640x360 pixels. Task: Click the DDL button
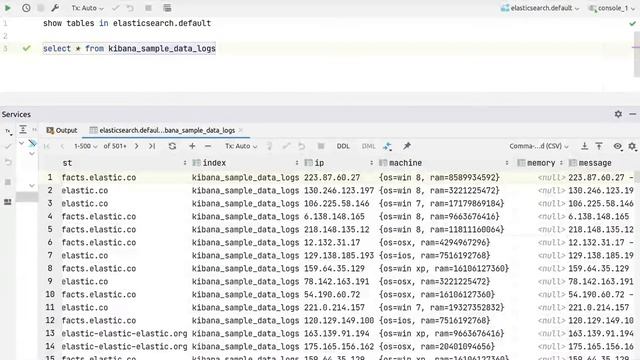coord(343,146)
